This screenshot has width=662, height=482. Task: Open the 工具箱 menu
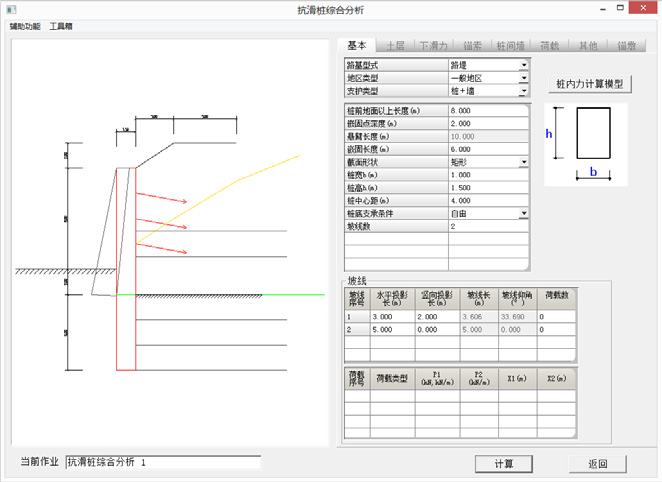point(62,25)
